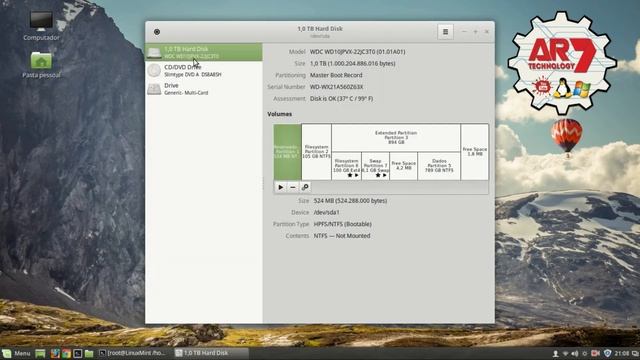
Task: Select the Swap Partition 7 block
Action: (x=376, y=166)
